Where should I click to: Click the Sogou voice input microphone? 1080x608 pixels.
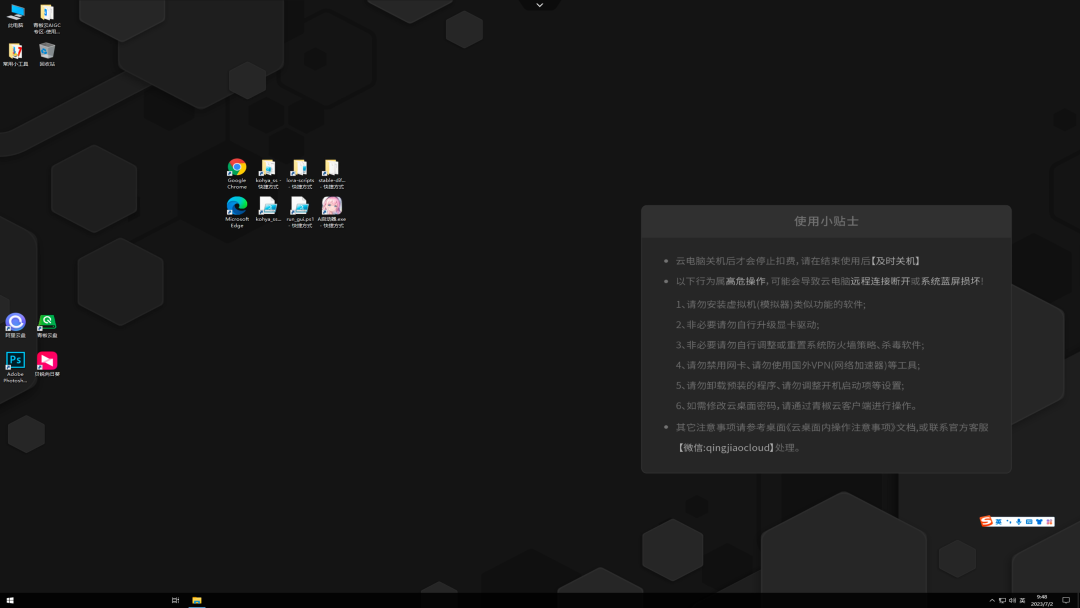point(1019,521)
